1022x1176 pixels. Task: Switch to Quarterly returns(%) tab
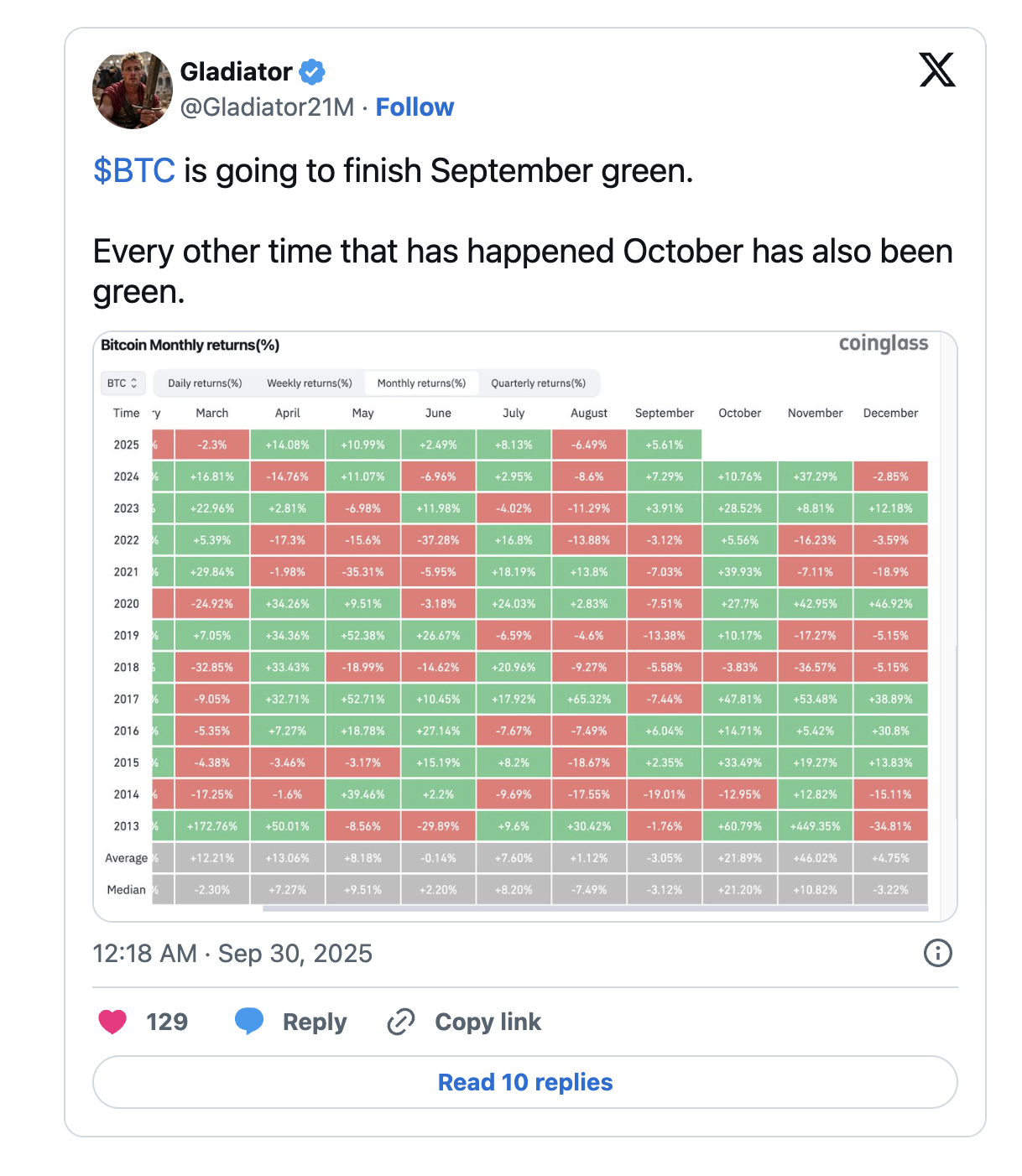coord(538,383)
